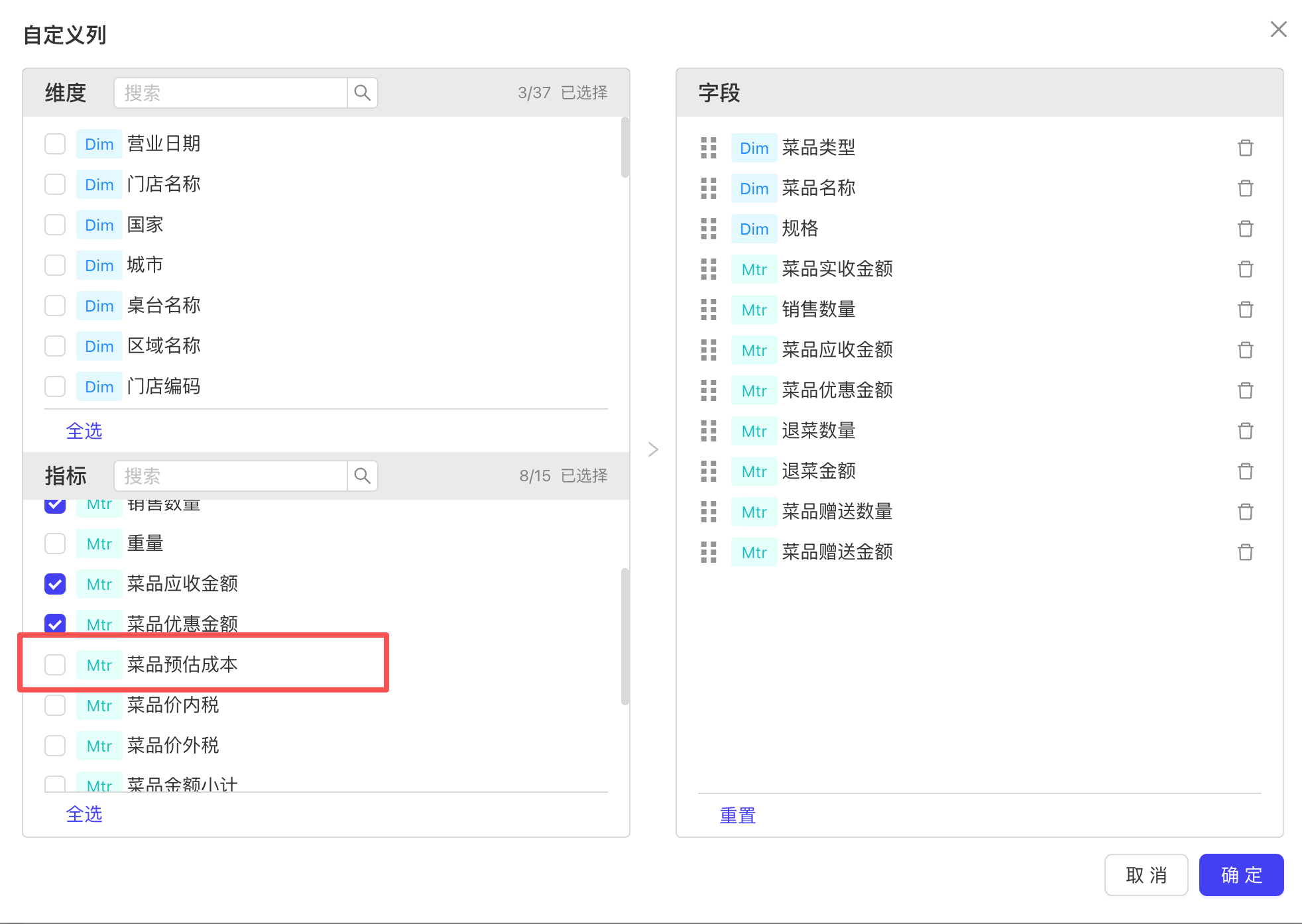1302x924 pixels.
Task: Click search magnifier in 指标 section
Action: pos(362,476)
